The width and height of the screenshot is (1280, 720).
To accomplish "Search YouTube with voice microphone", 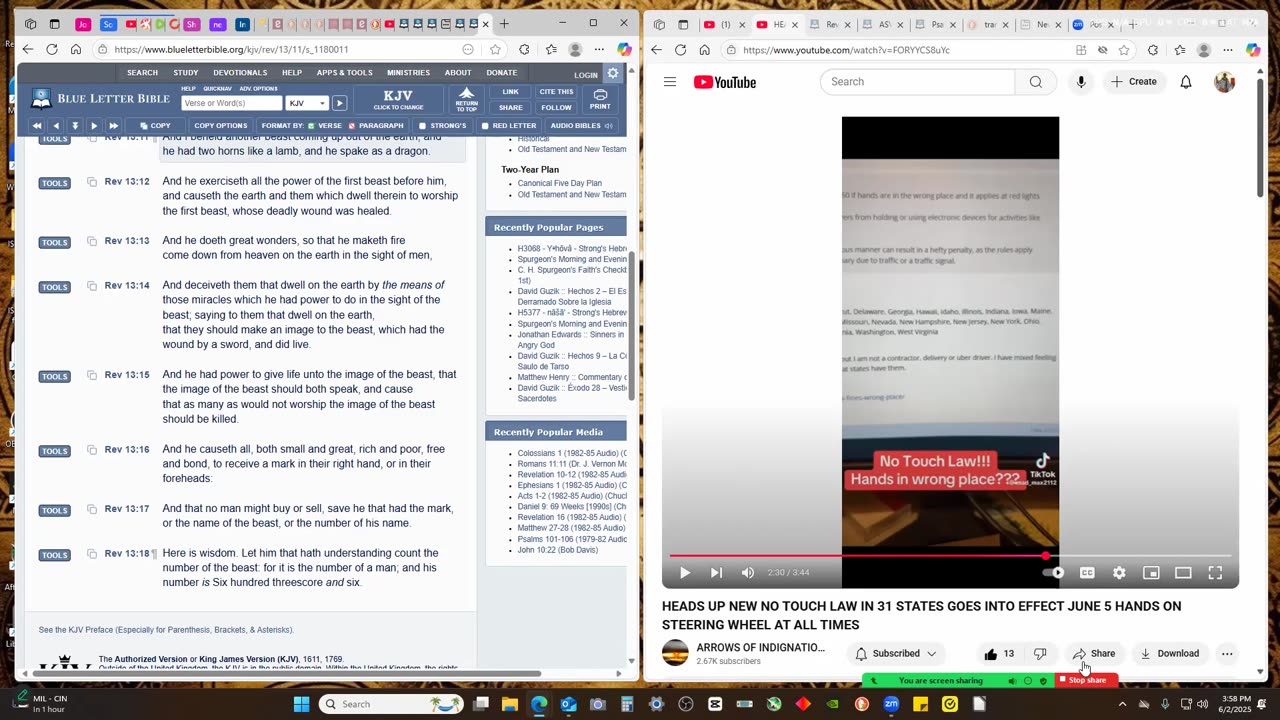I will (x=1081, y=82).
